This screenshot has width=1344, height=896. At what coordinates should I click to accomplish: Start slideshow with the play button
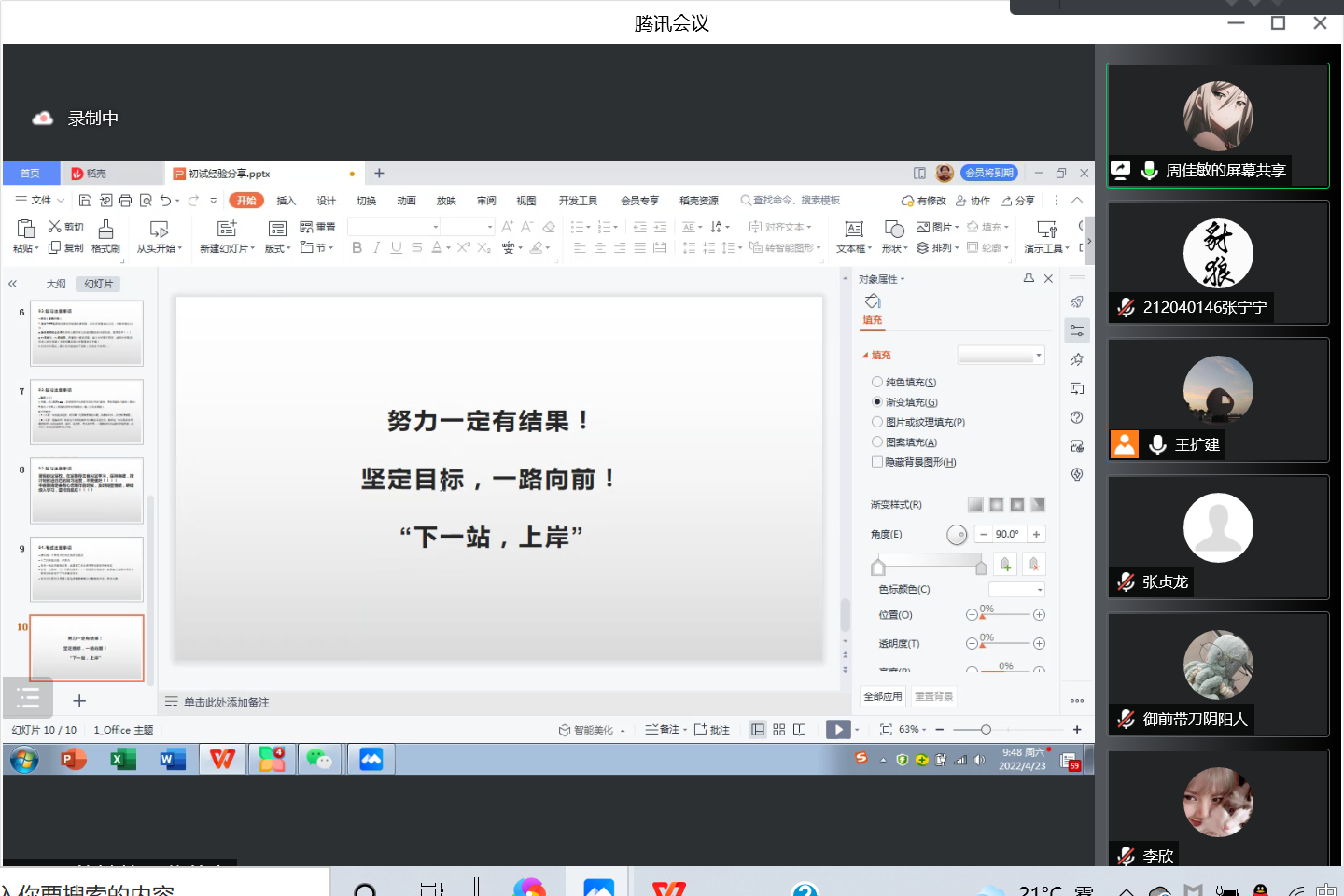(837, 730)
